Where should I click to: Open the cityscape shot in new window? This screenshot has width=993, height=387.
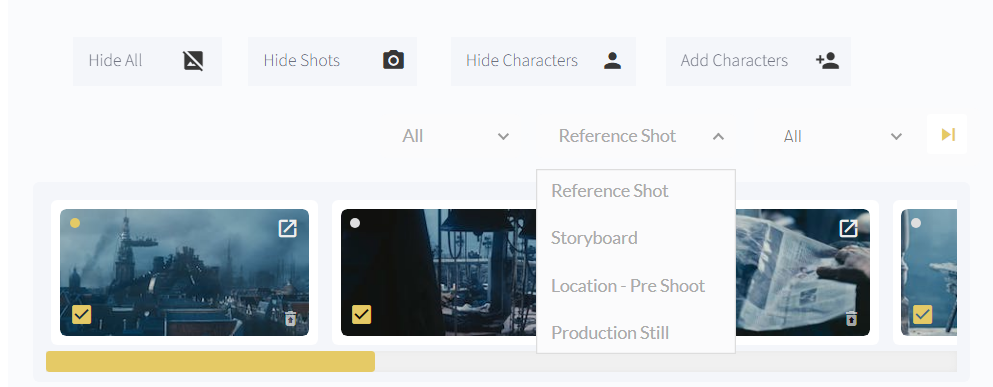coord(288,228)
